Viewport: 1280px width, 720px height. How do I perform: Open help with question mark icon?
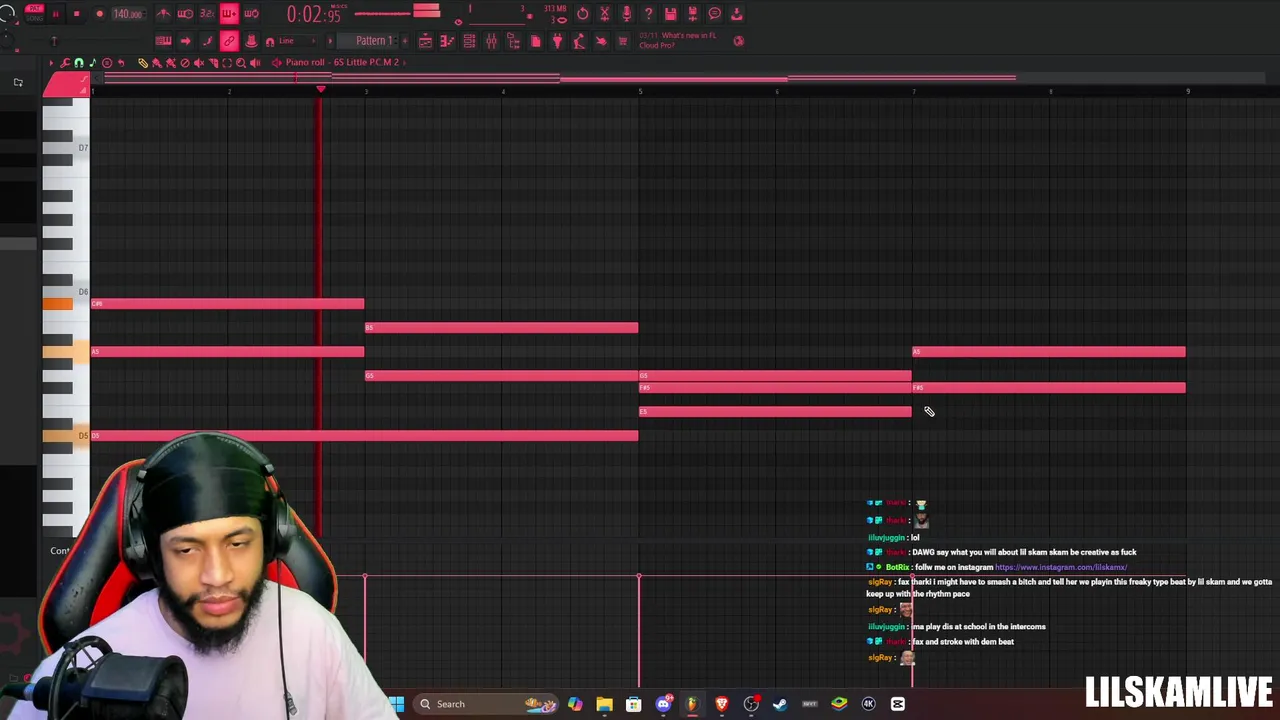click(x=648, y=14)
